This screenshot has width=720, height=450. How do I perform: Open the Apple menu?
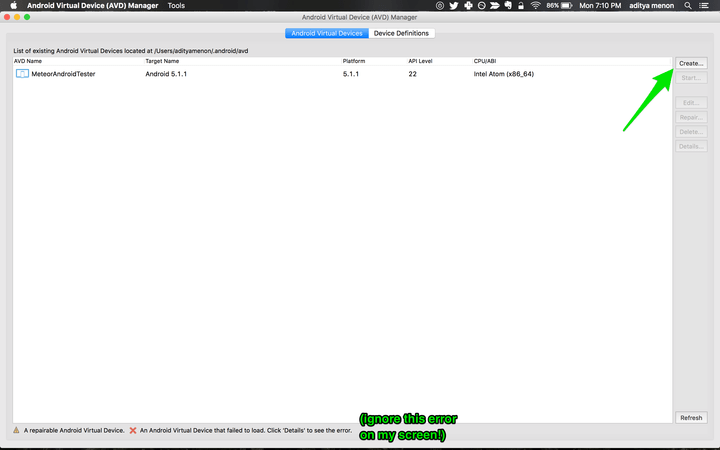click(x=13, y=6)
